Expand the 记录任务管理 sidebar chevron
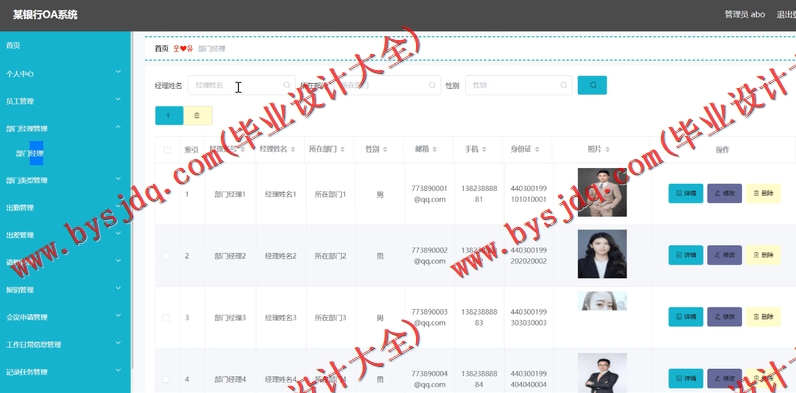Image resolution: width=796 pixels, height=393 pixels. pos(118,370)
